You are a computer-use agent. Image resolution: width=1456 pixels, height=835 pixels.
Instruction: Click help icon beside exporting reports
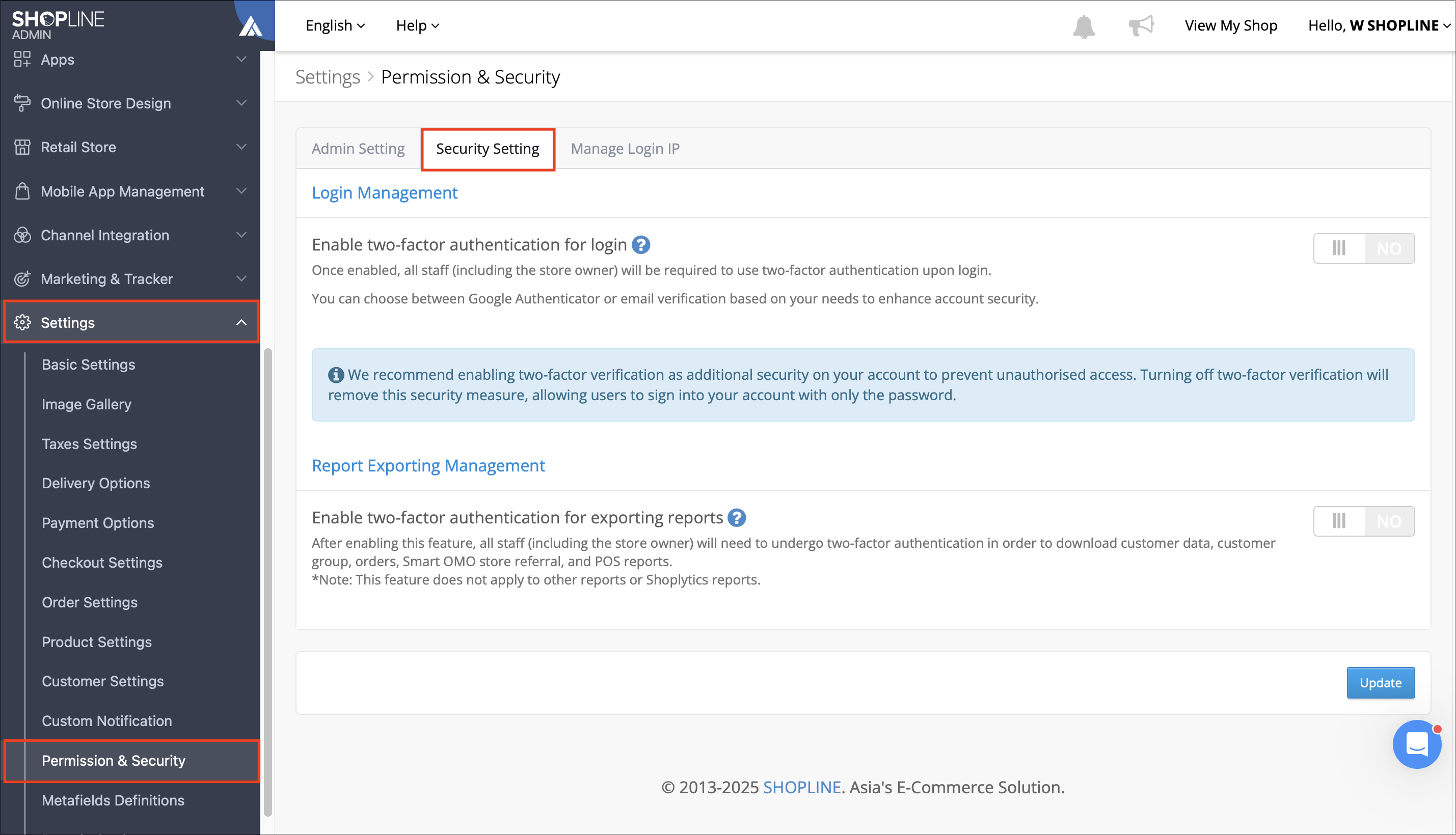coord(737,518)
